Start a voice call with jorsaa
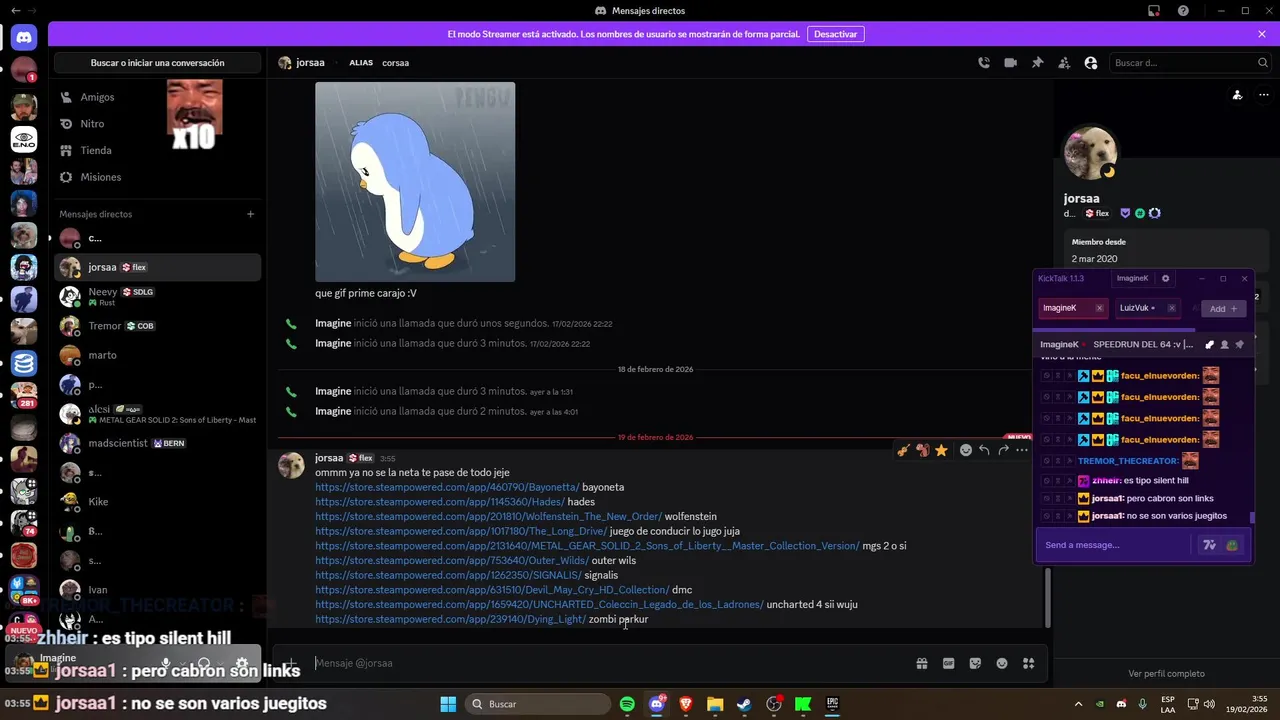 [x=984, y=62]
